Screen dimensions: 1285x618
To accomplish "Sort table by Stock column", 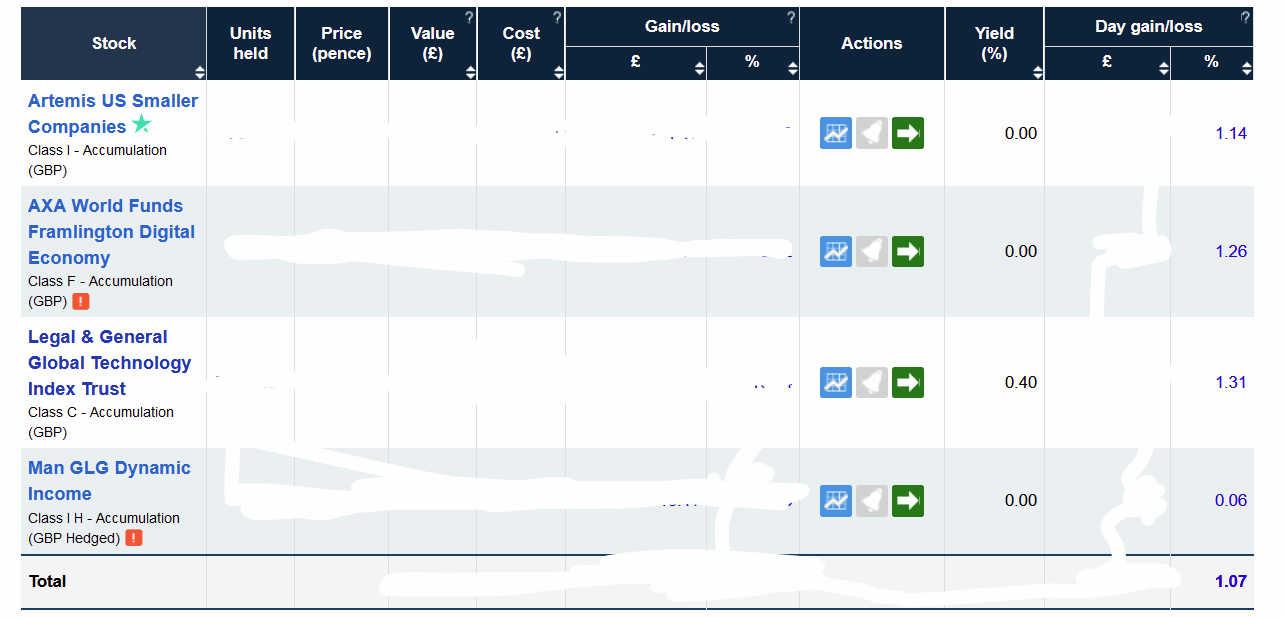I will click(x=200, y=71).
